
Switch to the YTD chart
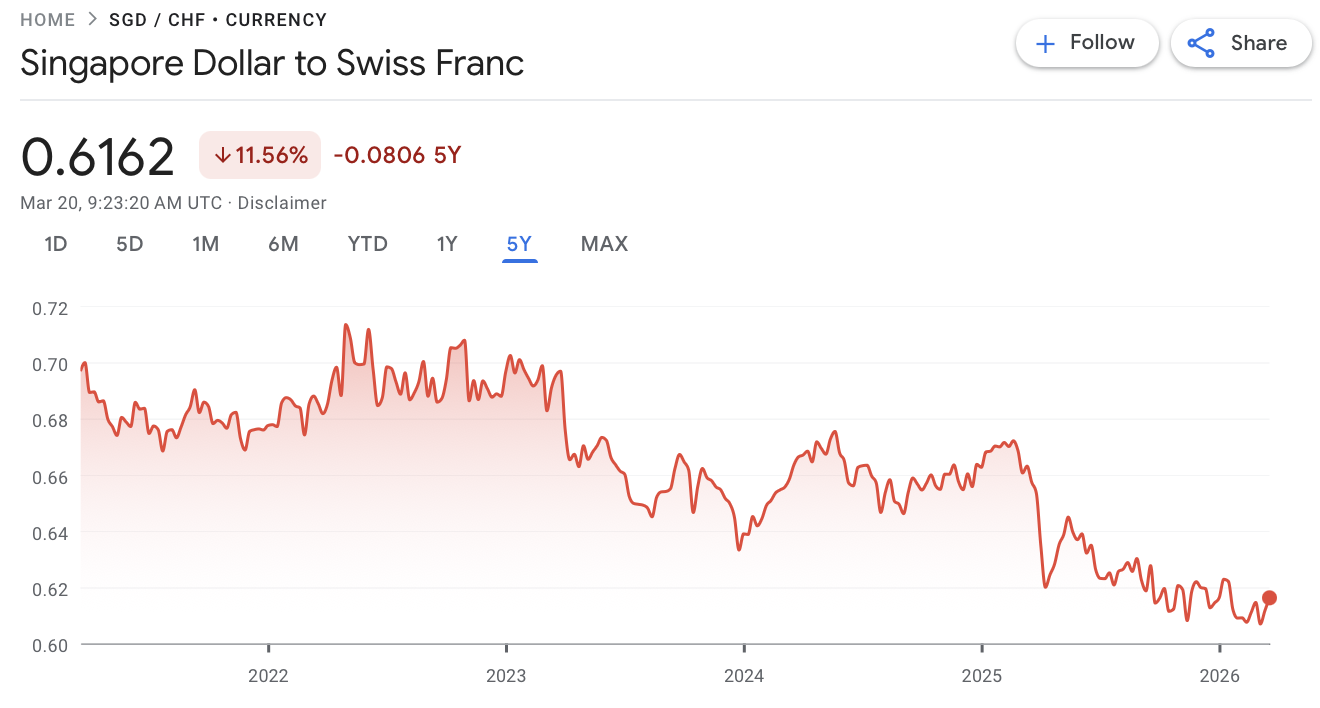367,243
